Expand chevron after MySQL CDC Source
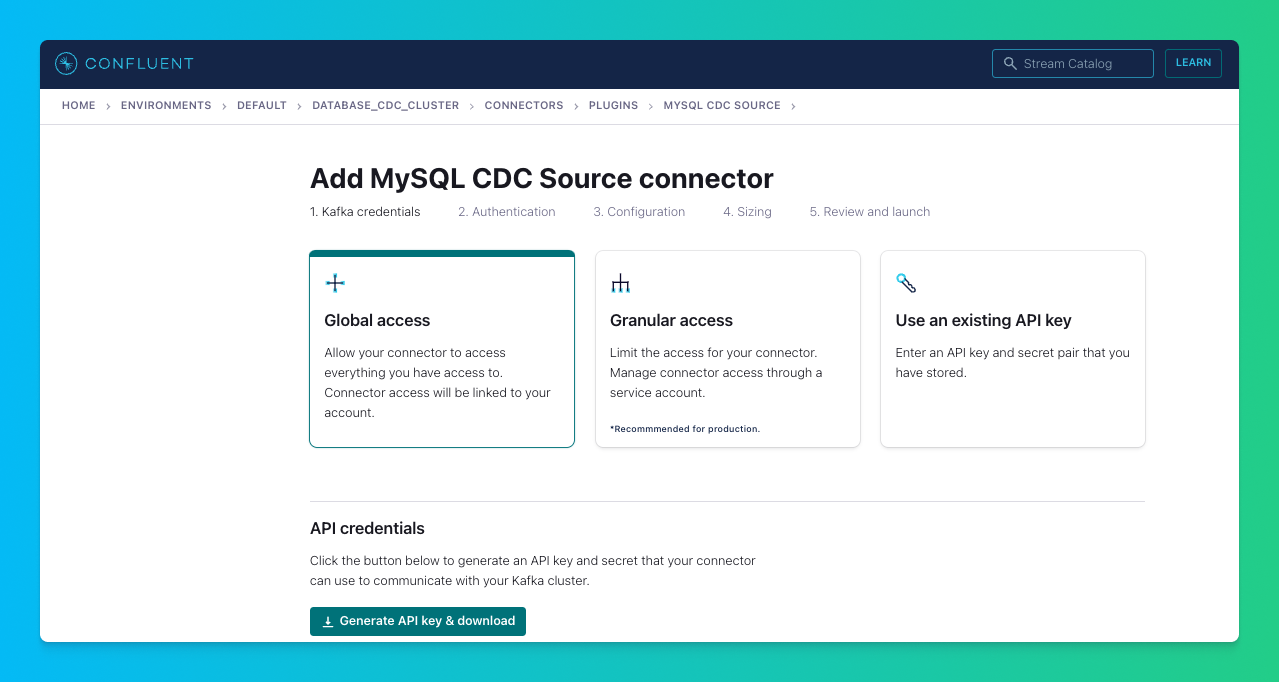This screenshot has height=682, width=1279. point(793,106)
